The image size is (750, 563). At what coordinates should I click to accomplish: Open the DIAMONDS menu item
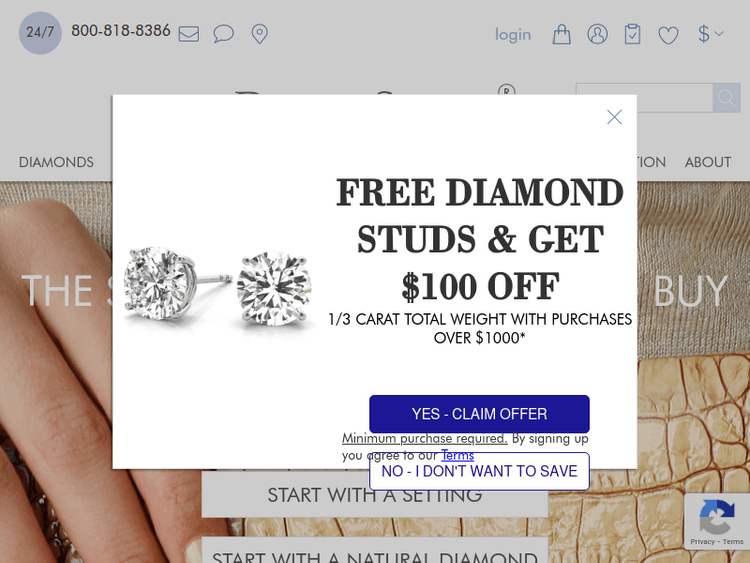[x=56, y=162]
